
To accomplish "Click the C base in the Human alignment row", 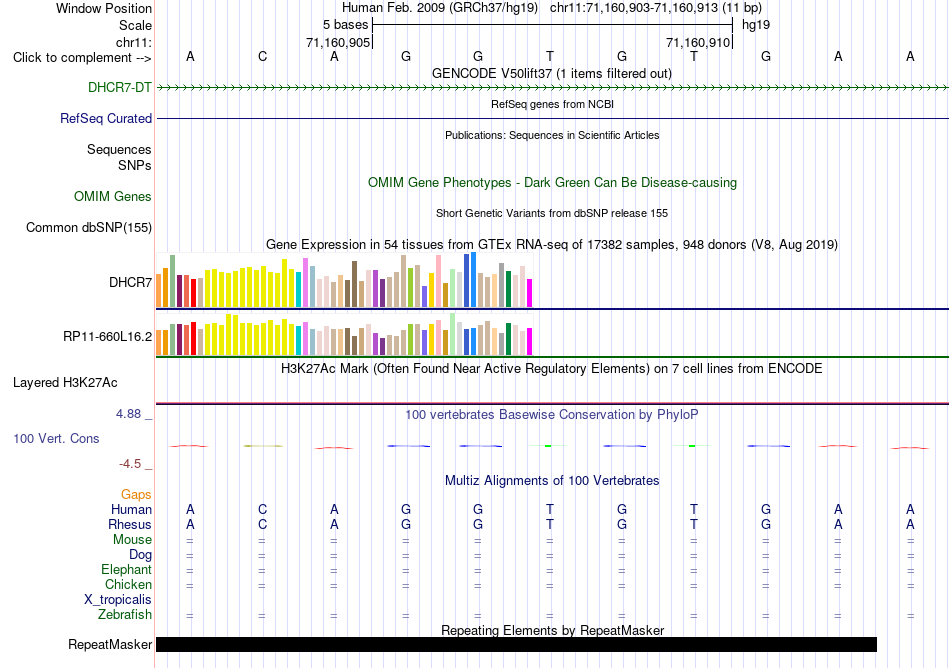I will point(262,509).
